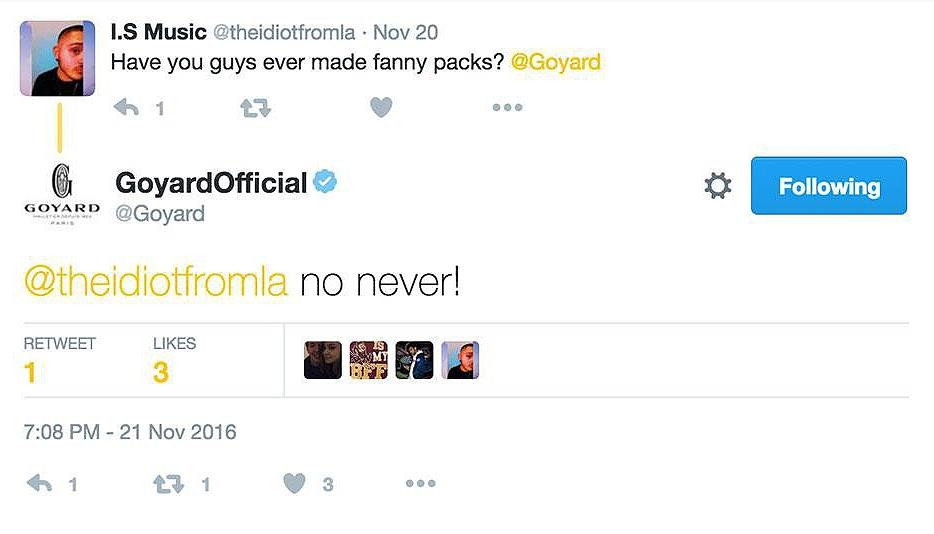Screen dimensions: 934x534
Task: Open the GoyardOfficial profile name link
Action: pos(212,183)
